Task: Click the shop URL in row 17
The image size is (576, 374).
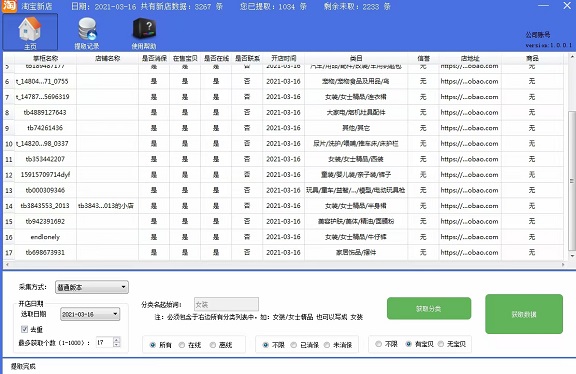Action: point(469,252)
